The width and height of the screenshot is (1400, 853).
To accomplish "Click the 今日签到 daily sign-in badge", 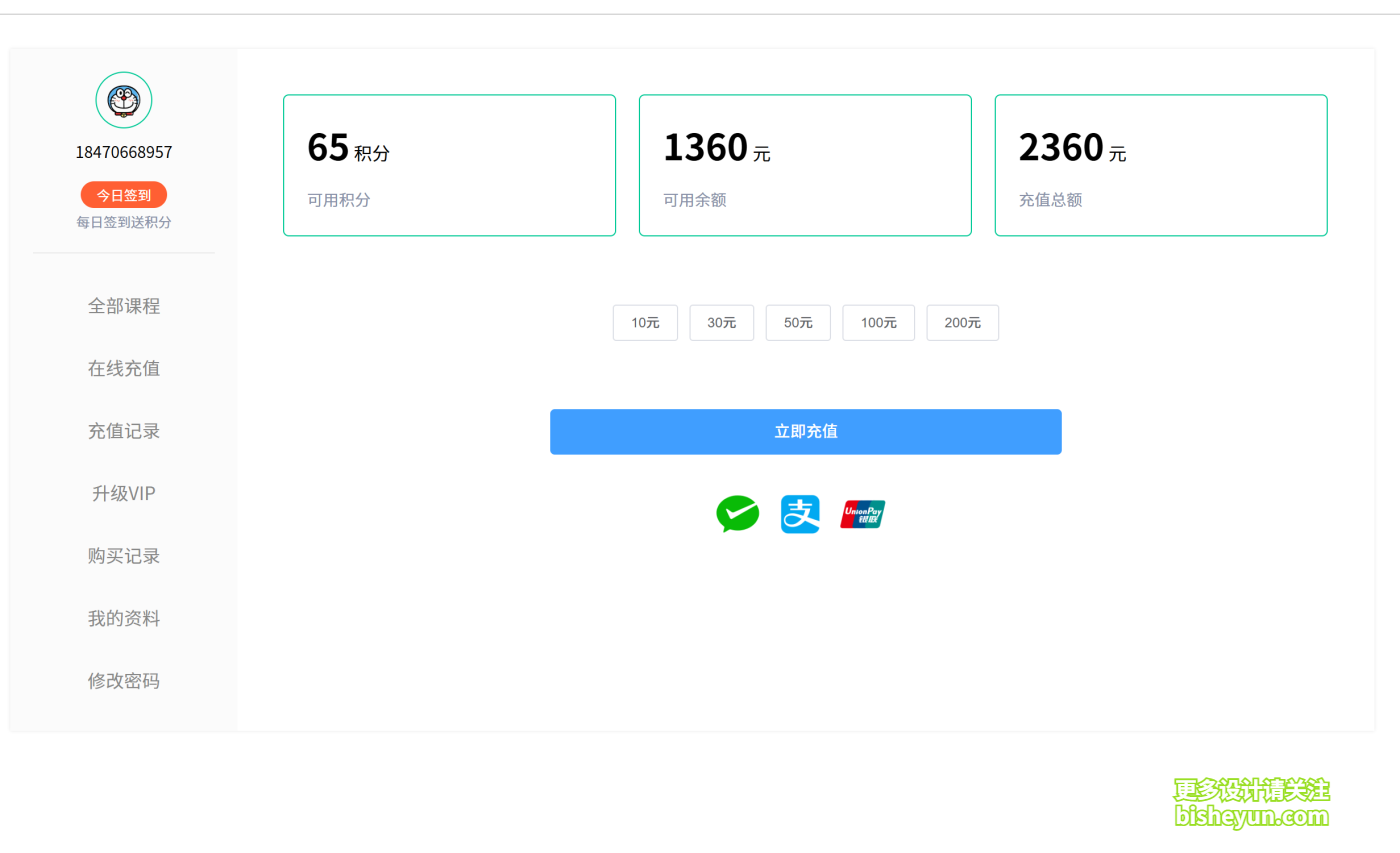I will click(x=124, y=194).
